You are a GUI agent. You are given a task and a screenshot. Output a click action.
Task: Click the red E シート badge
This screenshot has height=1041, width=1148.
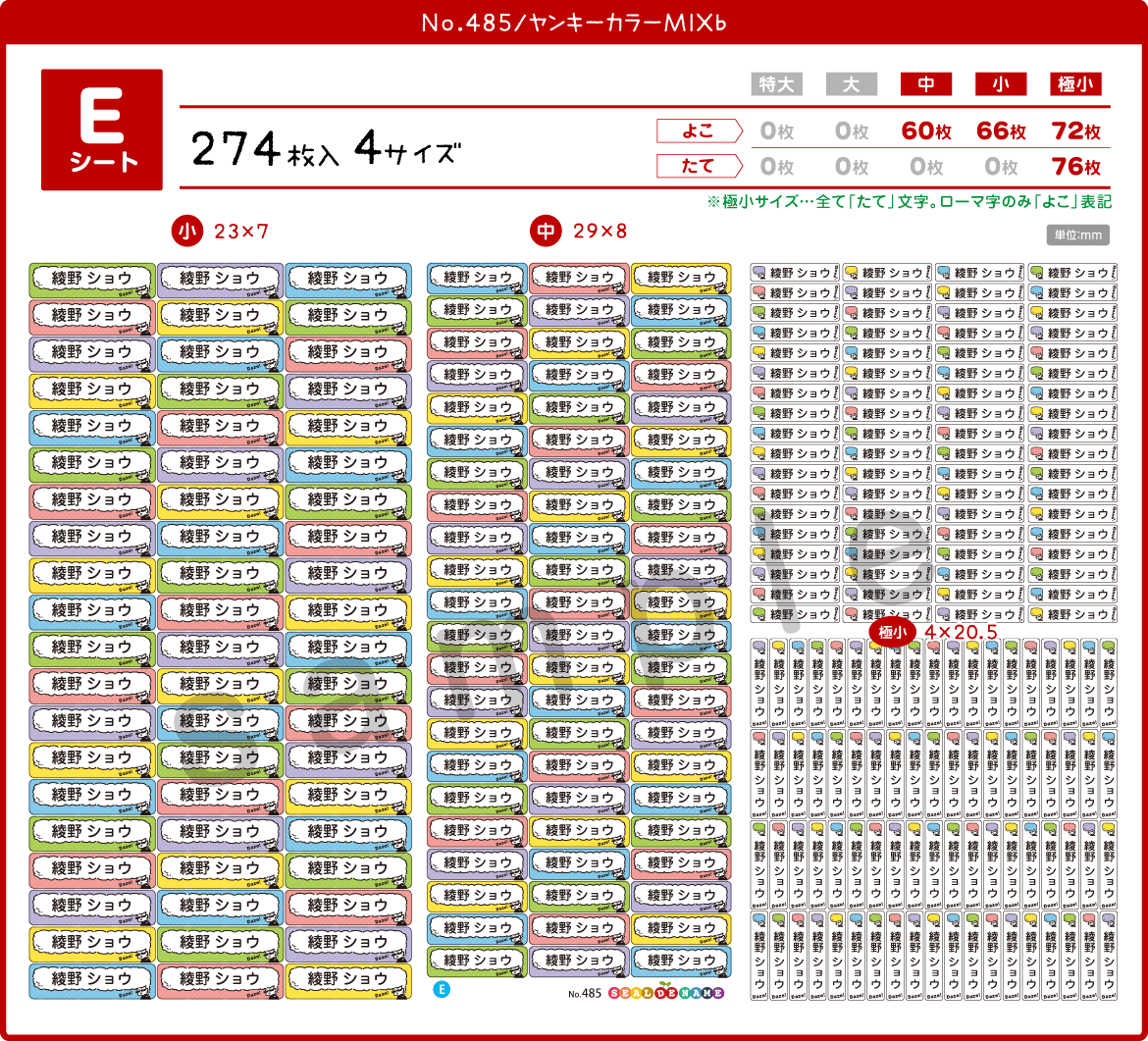point(102,130)
